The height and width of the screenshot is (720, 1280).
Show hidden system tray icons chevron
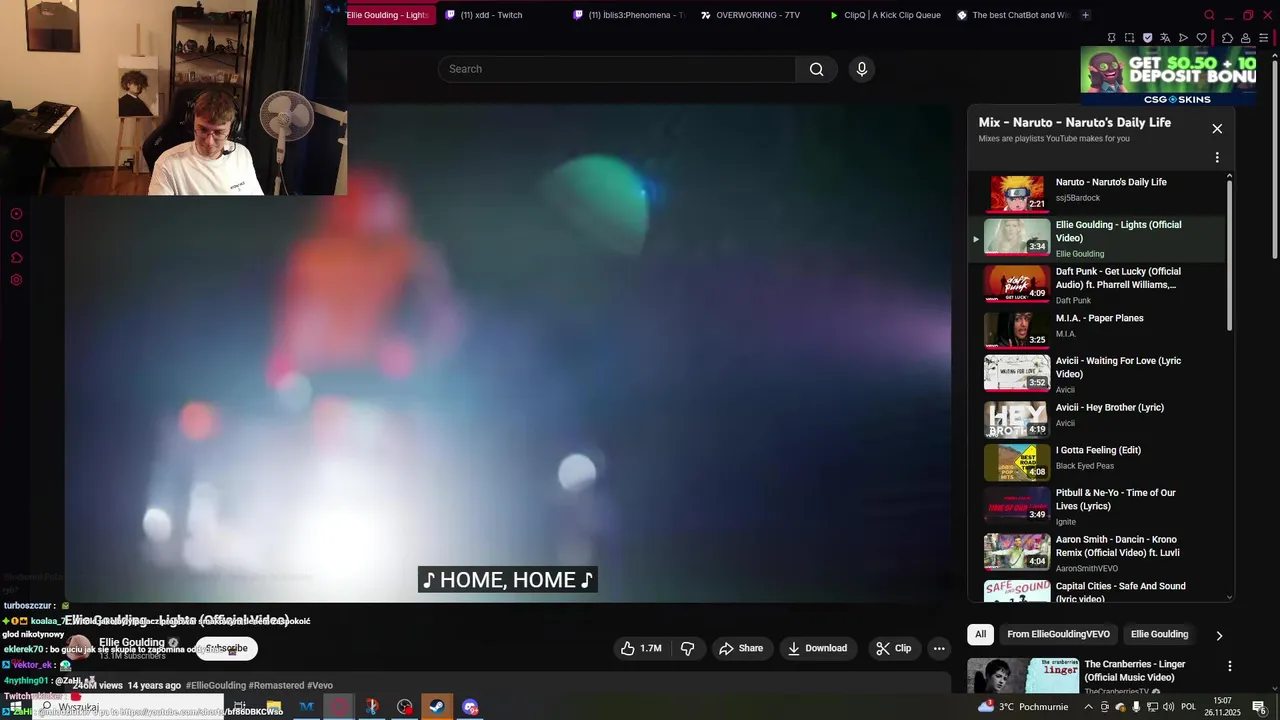coord(1088,707)
